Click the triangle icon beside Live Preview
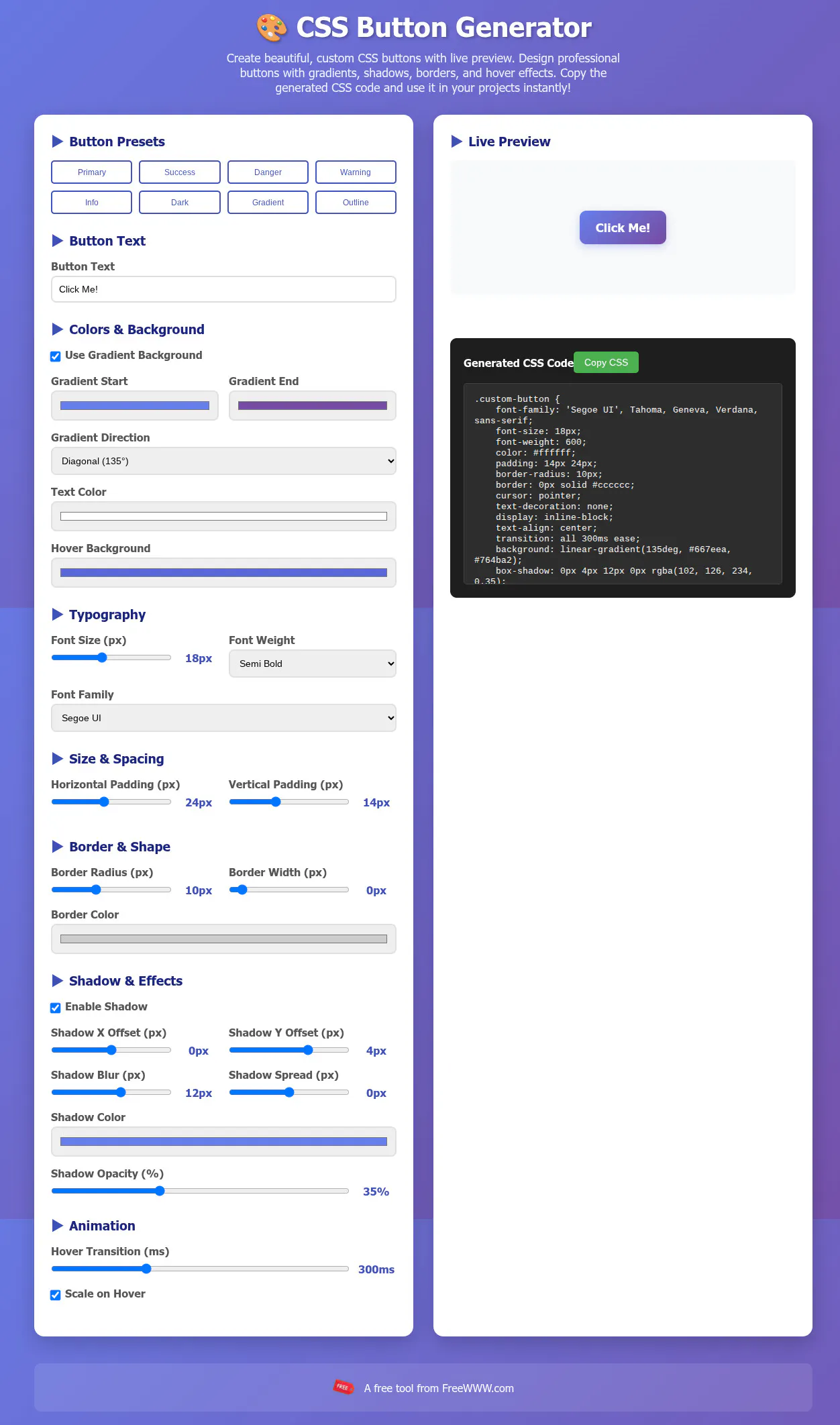 [457, 142]
